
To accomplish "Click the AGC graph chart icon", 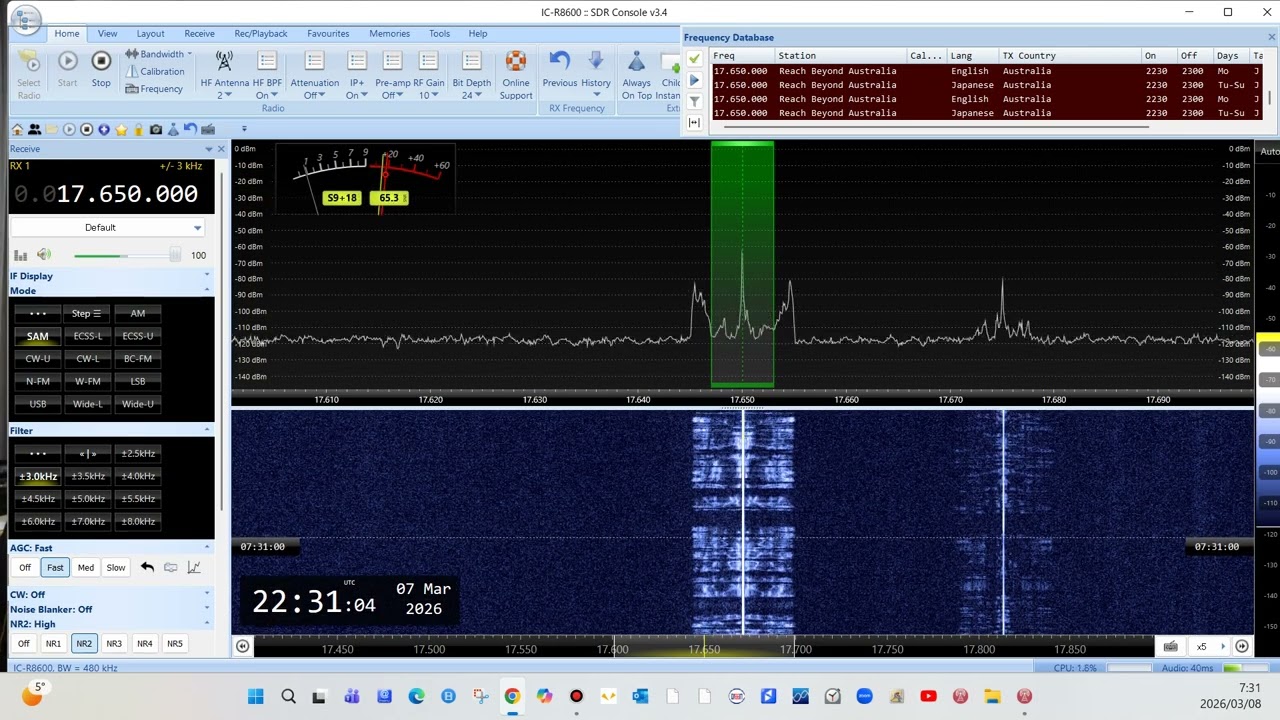I will [194, 567].
